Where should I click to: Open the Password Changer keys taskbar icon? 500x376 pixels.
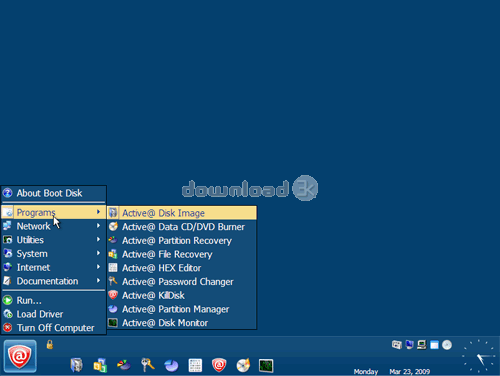click(x=148, y=365)
